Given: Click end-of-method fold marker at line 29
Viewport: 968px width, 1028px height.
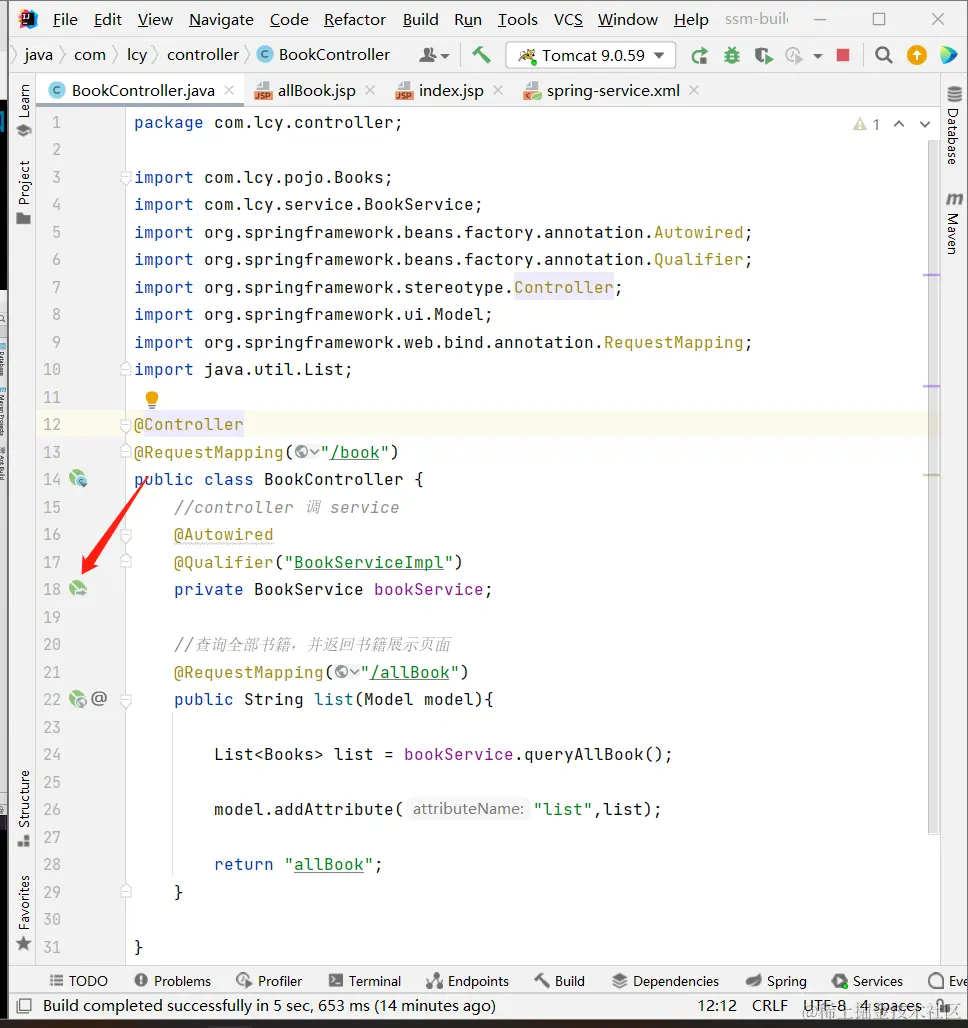Looking at the screenshot, I should point(126,891).
